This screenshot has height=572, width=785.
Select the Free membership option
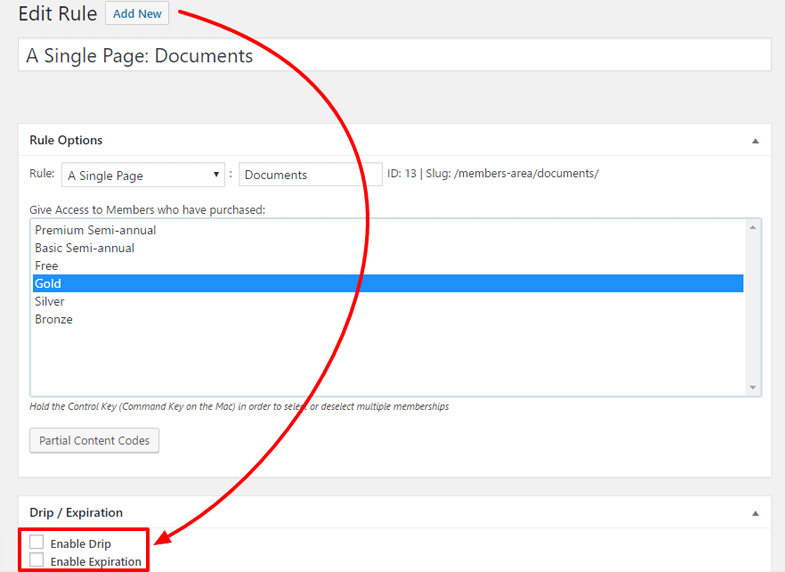point(47,266)
